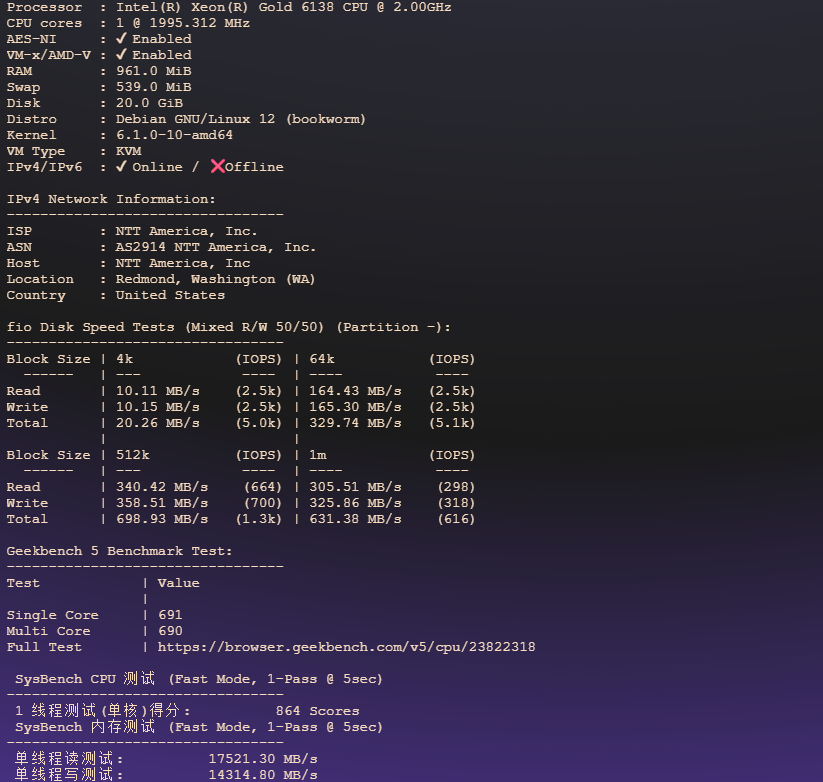Click the memory read value 17521.30 MB/s
The image size is (823, 782).
[x=262, y=759]
